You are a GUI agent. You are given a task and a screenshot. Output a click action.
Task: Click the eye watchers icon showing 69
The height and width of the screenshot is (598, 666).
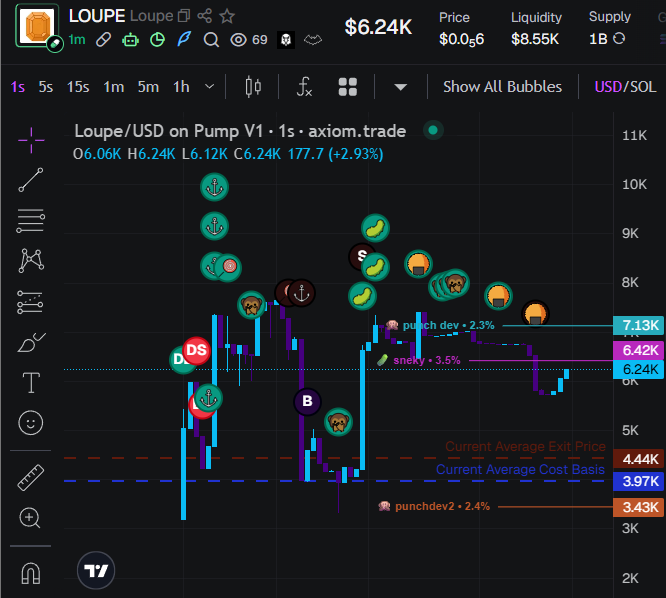click(238, 40)
